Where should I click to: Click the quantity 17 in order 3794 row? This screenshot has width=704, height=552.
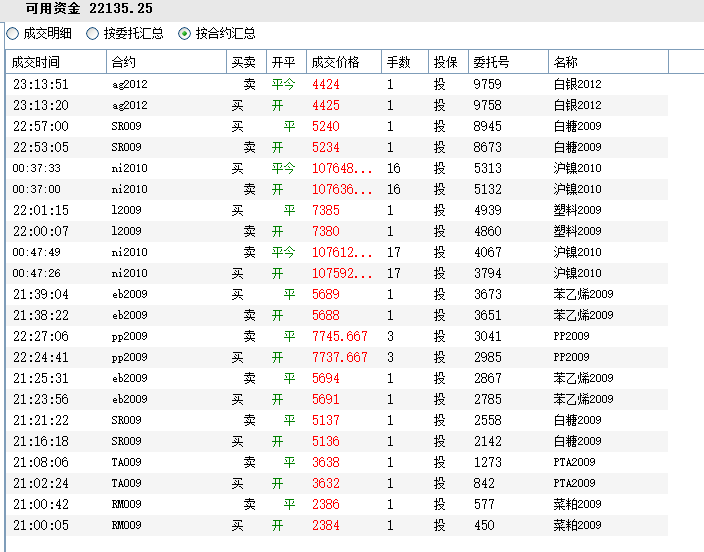394,274
